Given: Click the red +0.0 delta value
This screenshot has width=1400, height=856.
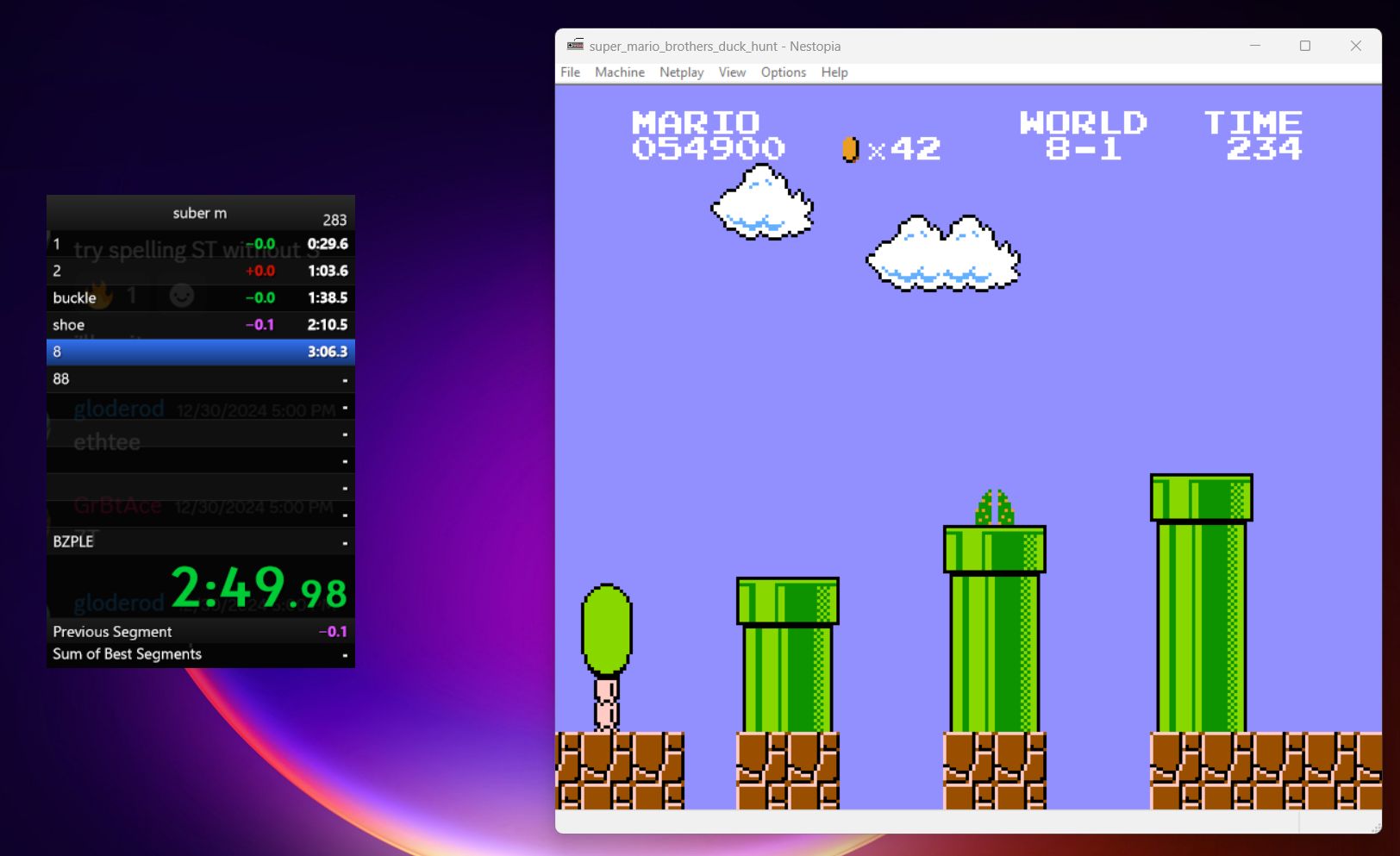Looking at the screenshot, I should click(x=260, y=271).
